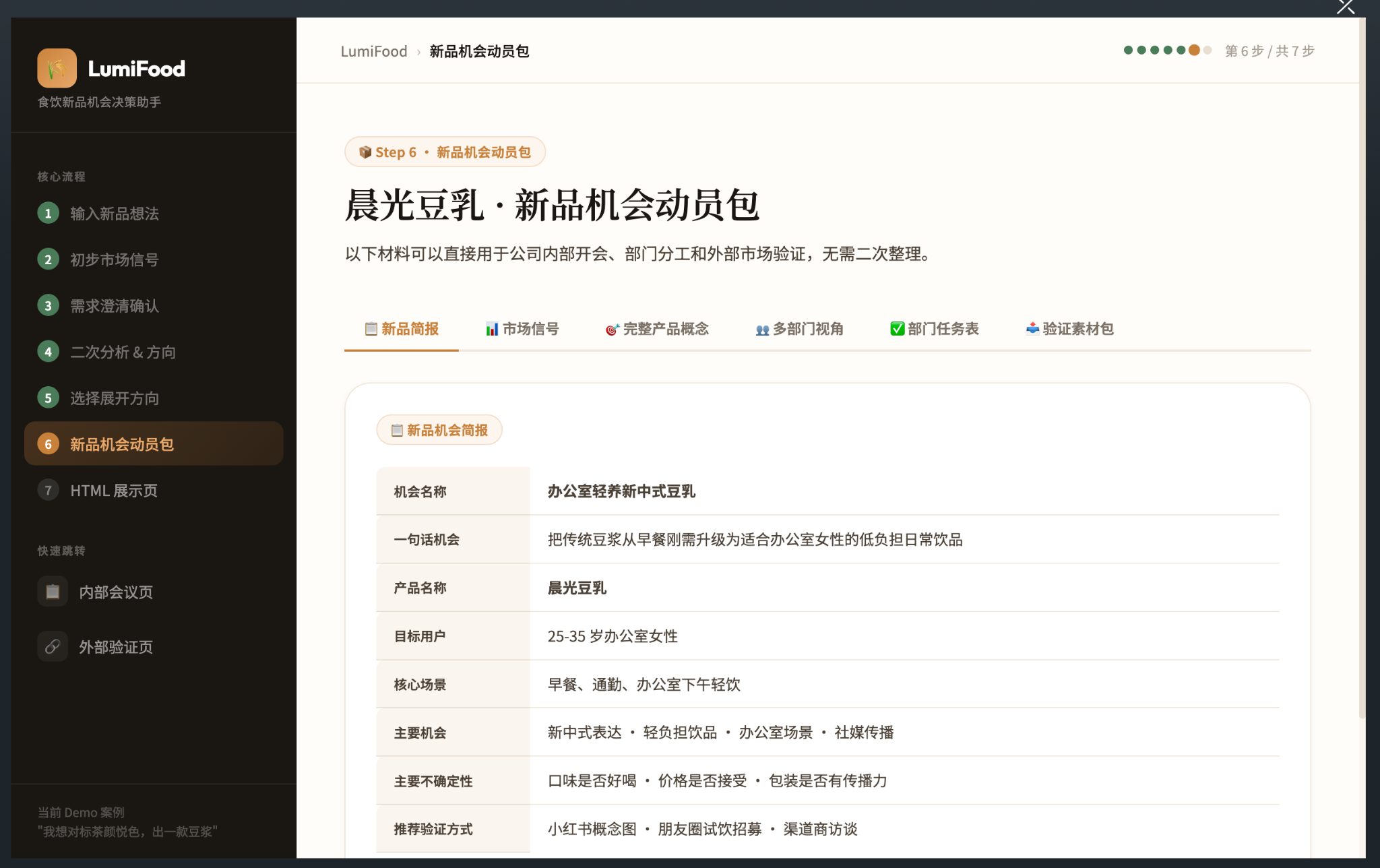Click LumiFood breadcrumb link

pos(374,51)
